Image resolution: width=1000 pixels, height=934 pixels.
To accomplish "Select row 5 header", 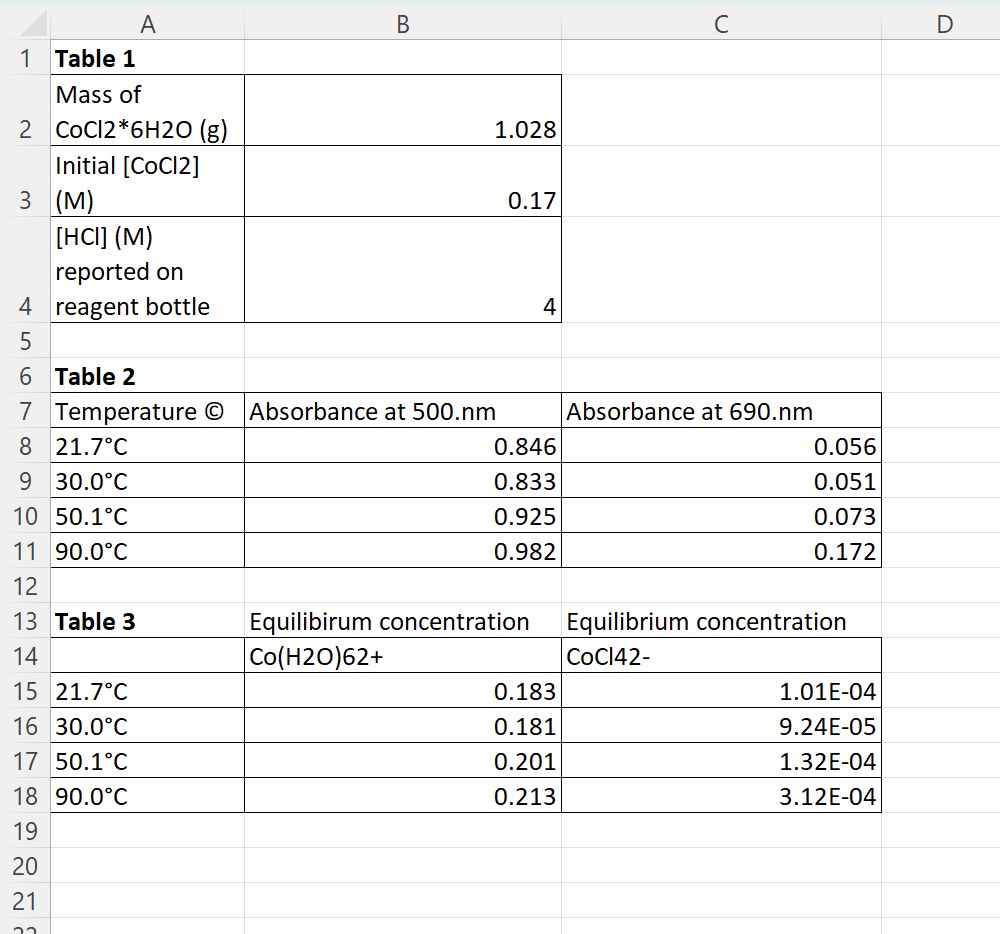I will [26, 341].
